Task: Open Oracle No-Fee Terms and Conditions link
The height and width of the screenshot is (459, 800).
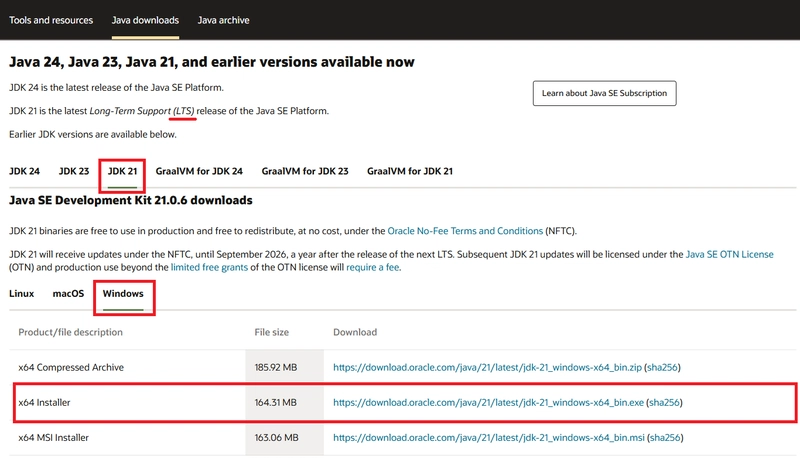Action: [465, 231]
